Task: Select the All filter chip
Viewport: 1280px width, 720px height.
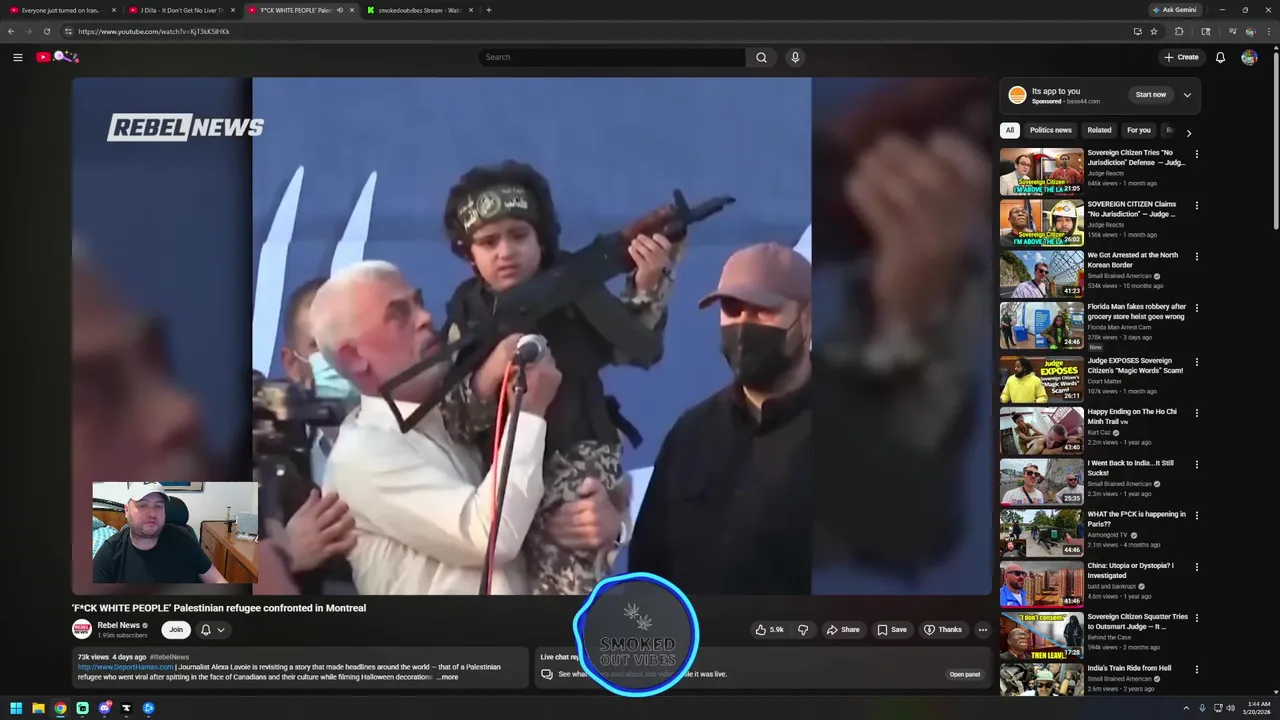Action: click(1010, 130)
